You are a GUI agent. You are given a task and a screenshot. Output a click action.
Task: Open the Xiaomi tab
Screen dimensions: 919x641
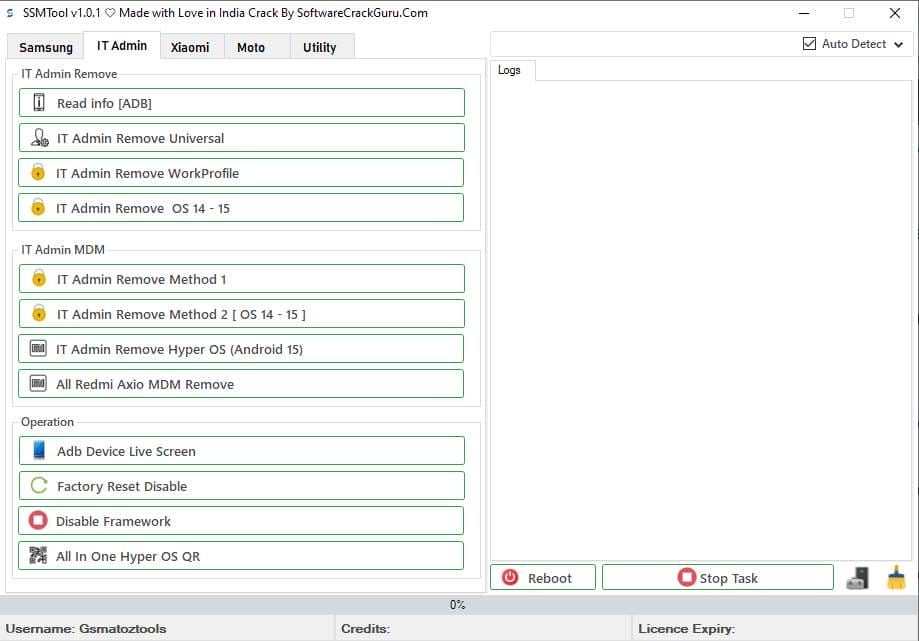pyautogui.click(x=190, y=46)
